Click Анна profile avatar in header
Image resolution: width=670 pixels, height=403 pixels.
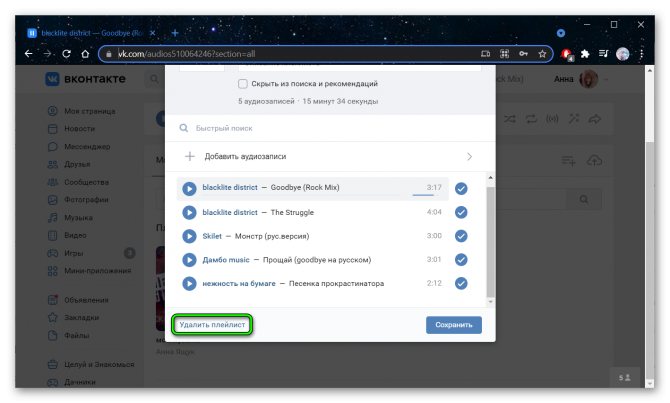[588, 79]
